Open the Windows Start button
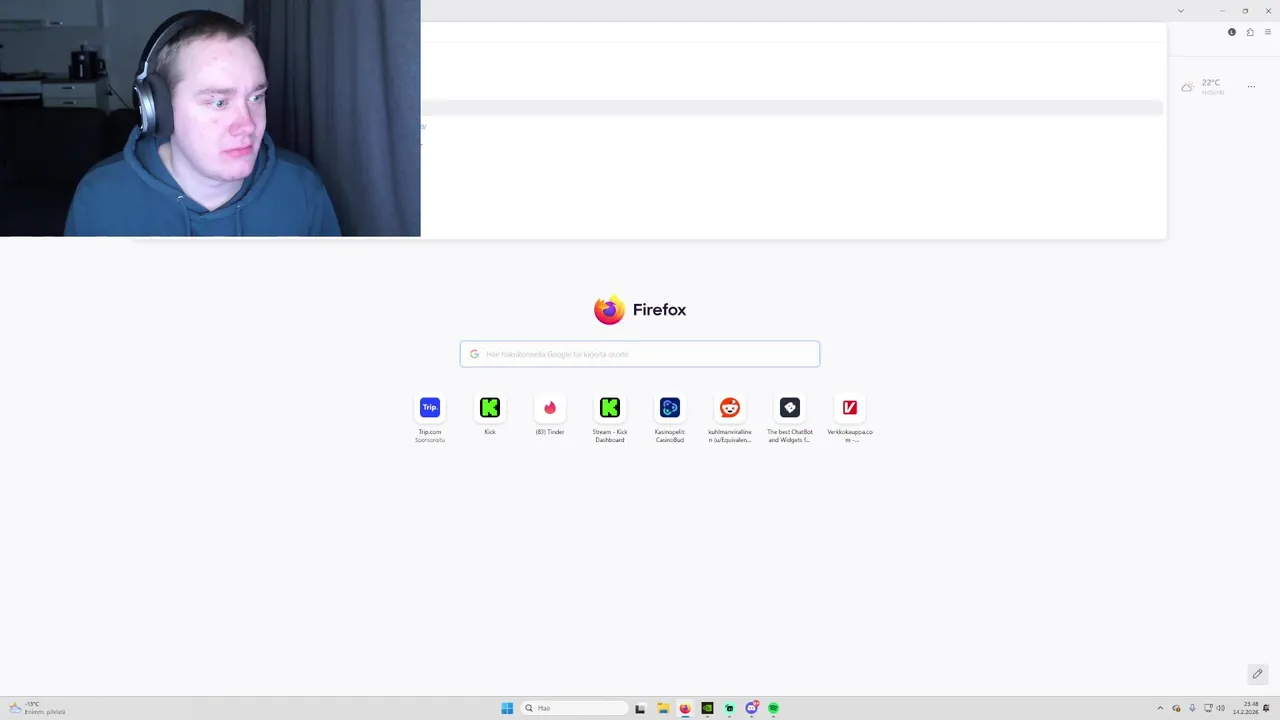The width and height of the screenshot is (1280, 720). [x=507, y=708]
